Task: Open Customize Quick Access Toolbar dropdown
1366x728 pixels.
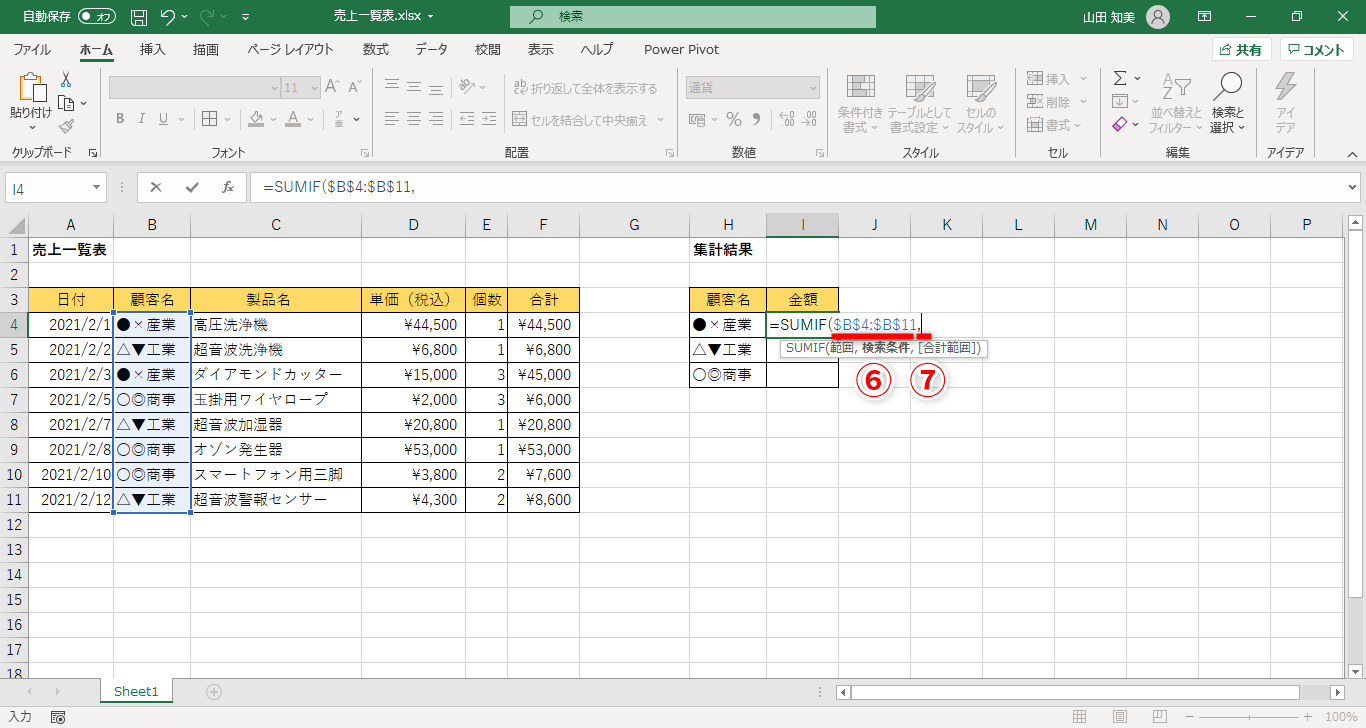Action: point(246,17)
